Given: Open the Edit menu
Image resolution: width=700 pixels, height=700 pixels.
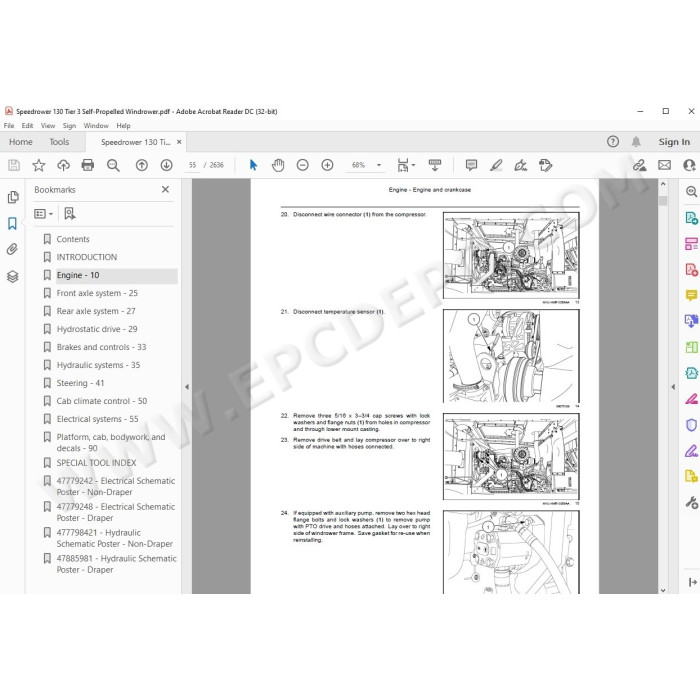Looking at the screenshot, I should pyautogui.click(x=27, y=126).
